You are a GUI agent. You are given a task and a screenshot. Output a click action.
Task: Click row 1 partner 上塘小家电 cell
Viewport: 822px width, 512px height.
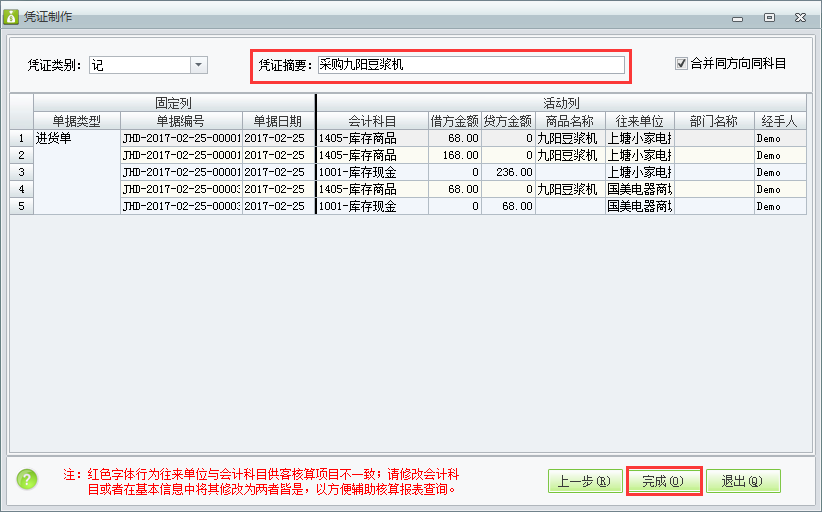(x=640, y=138)
